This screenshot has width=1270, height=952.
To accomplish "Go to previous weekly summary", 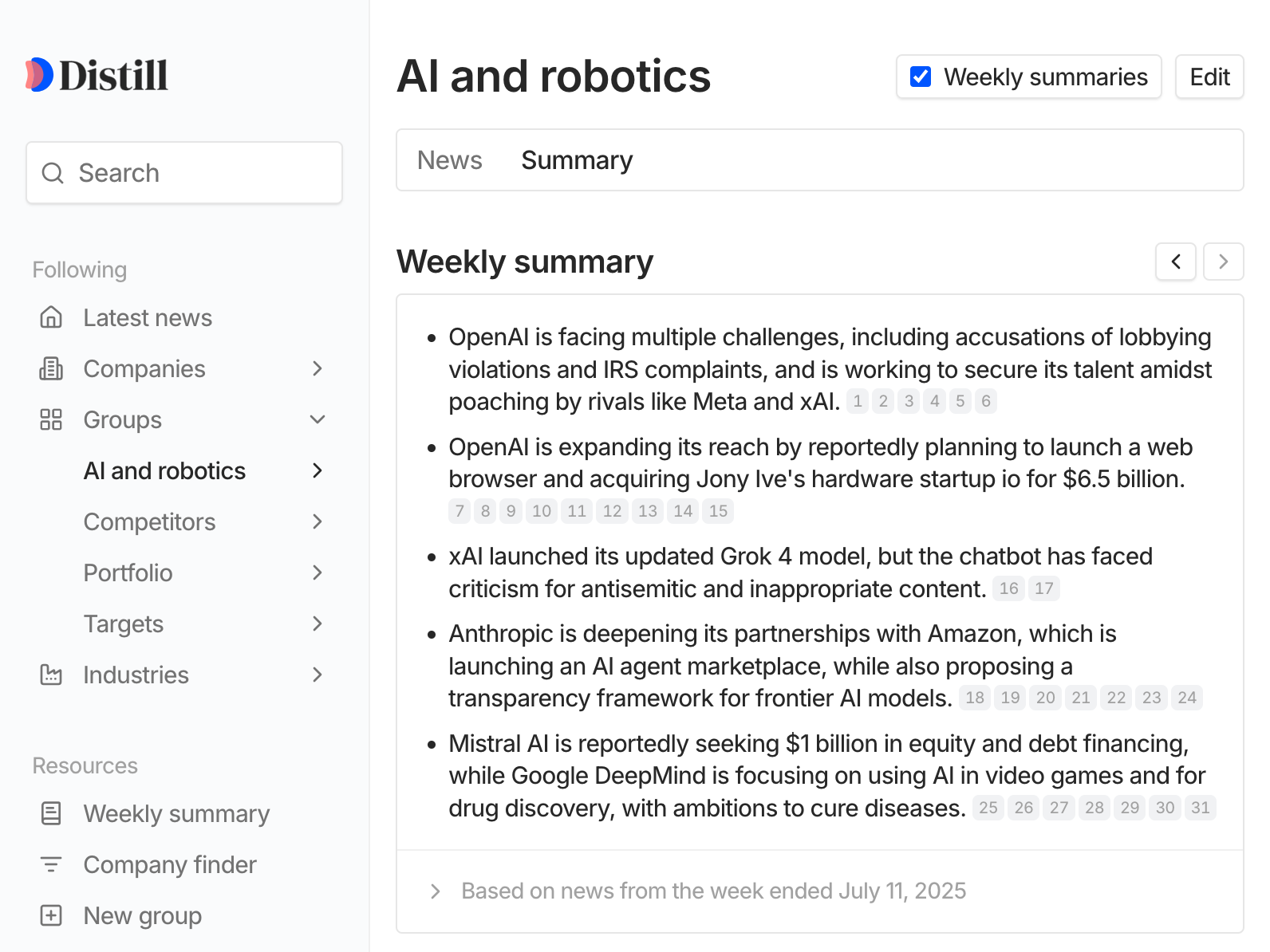I will tap(1176, 262).
